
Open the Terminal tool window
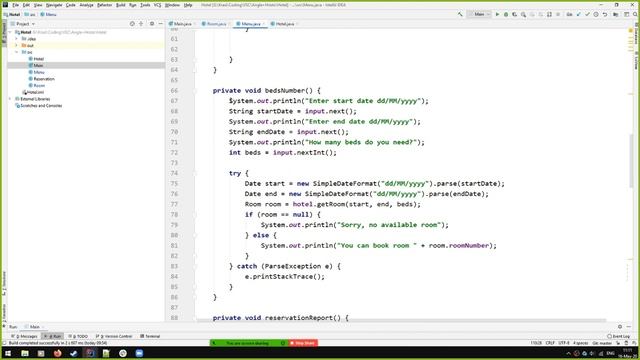click(150, 336)
